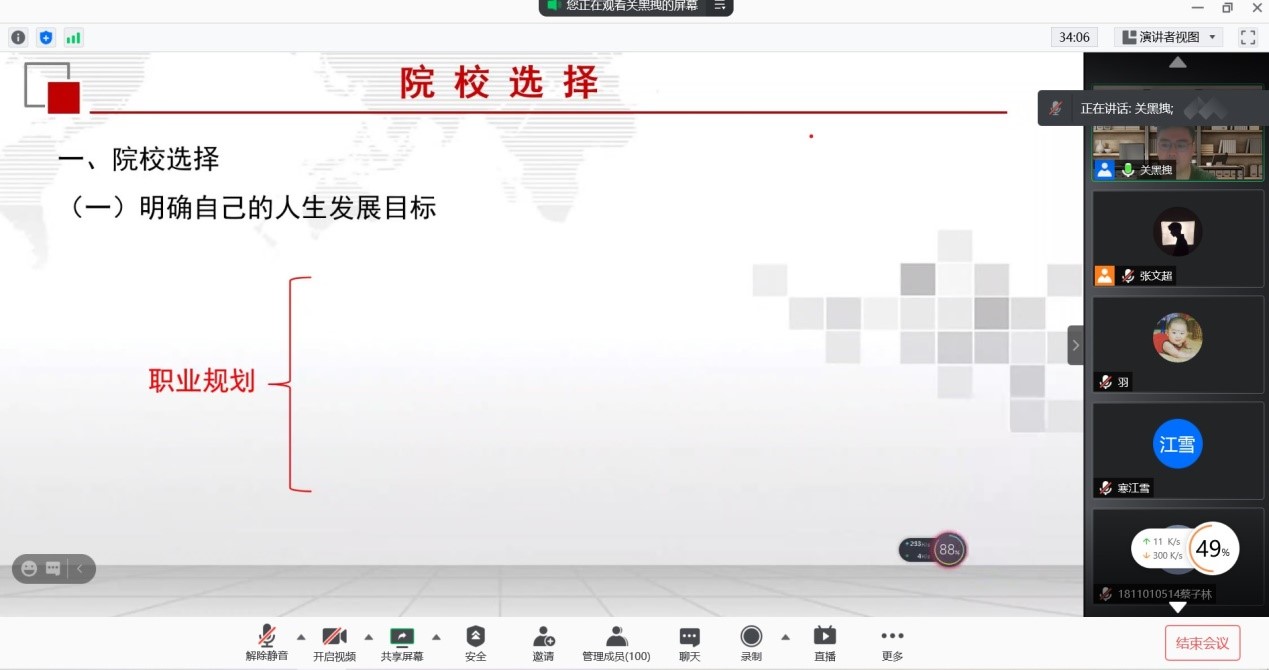1269x670 pixels.
Task: Open 管理成员(100) member management
Action: coord(616,643)
